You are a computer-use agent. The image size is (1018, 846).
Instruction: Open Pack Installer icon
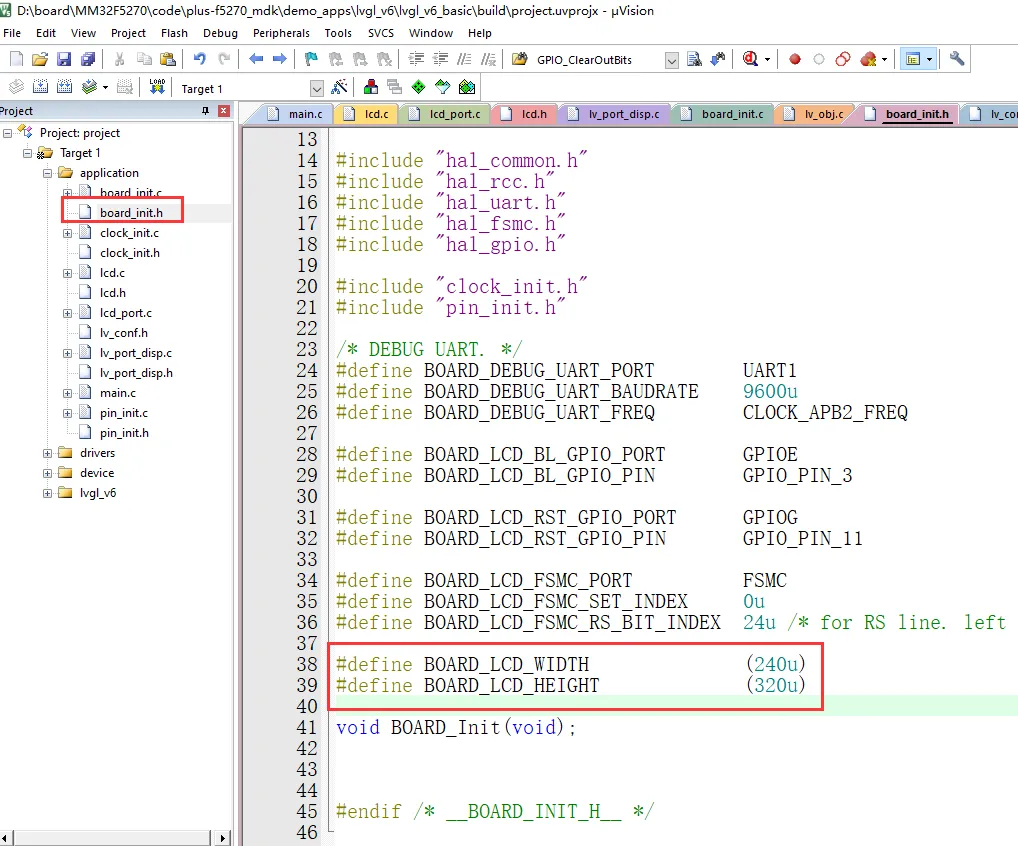[x=467, y=87]
